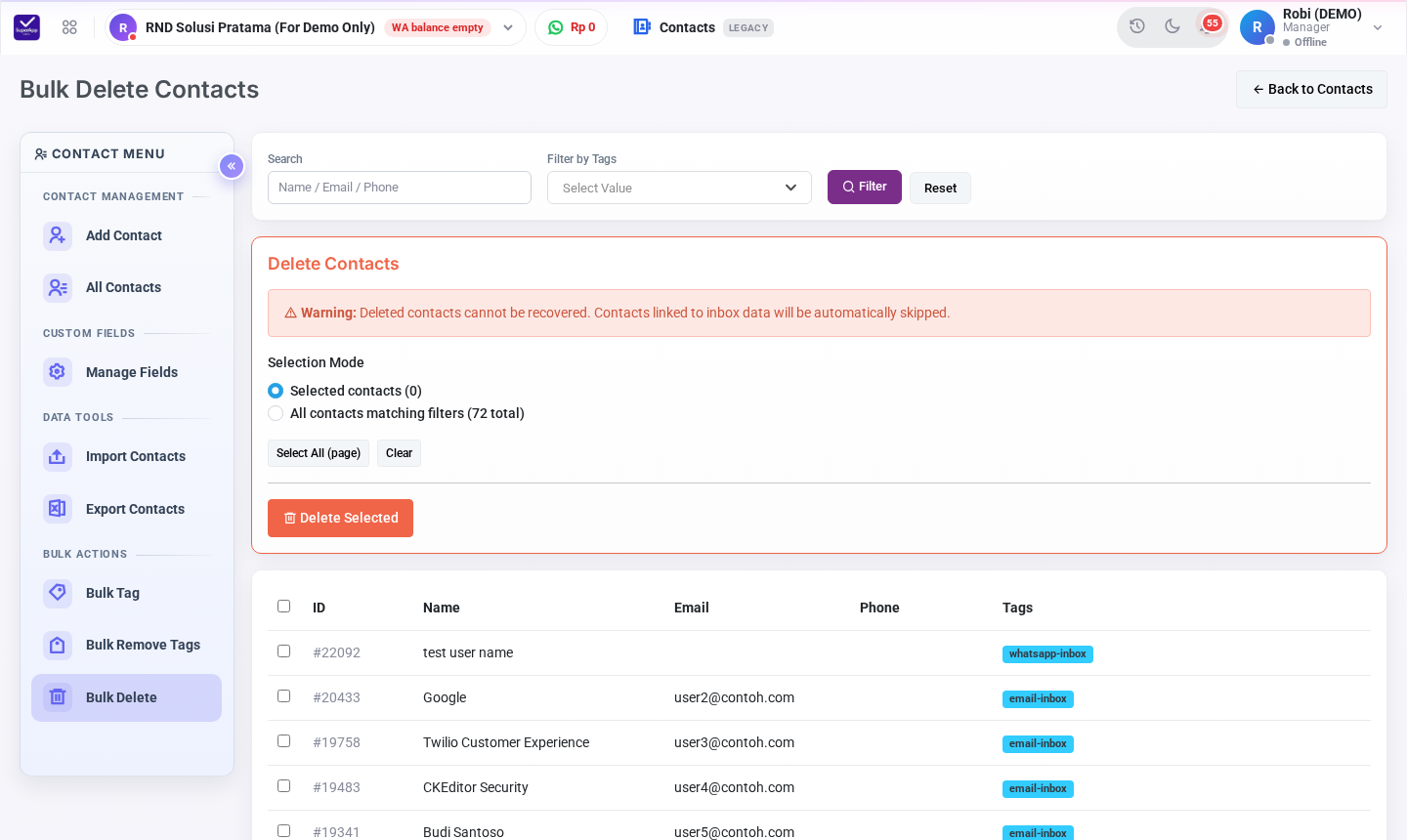The image size is (1407, 840).
Task: Click Back to Contacts button
Action: 1311,89
